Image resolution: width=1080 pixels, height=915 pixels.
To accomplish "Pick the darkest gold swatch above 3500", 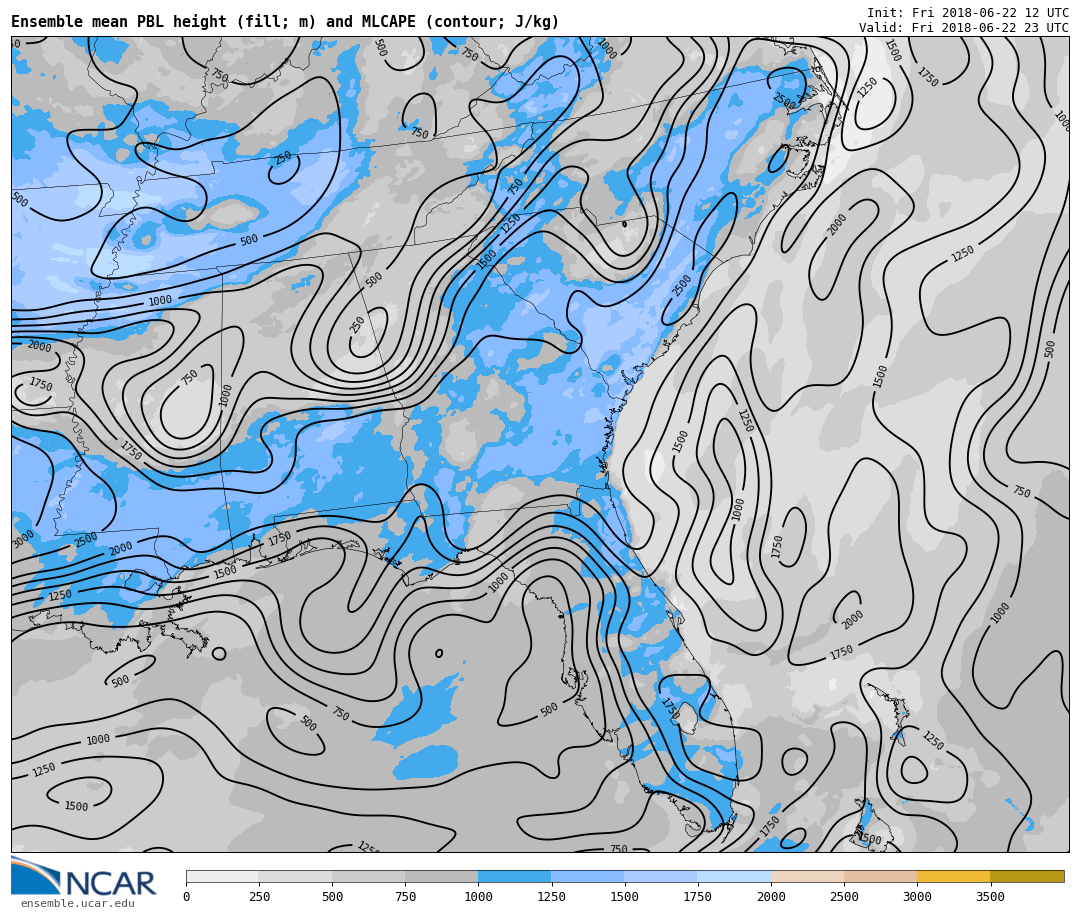I will (1027, 876).
